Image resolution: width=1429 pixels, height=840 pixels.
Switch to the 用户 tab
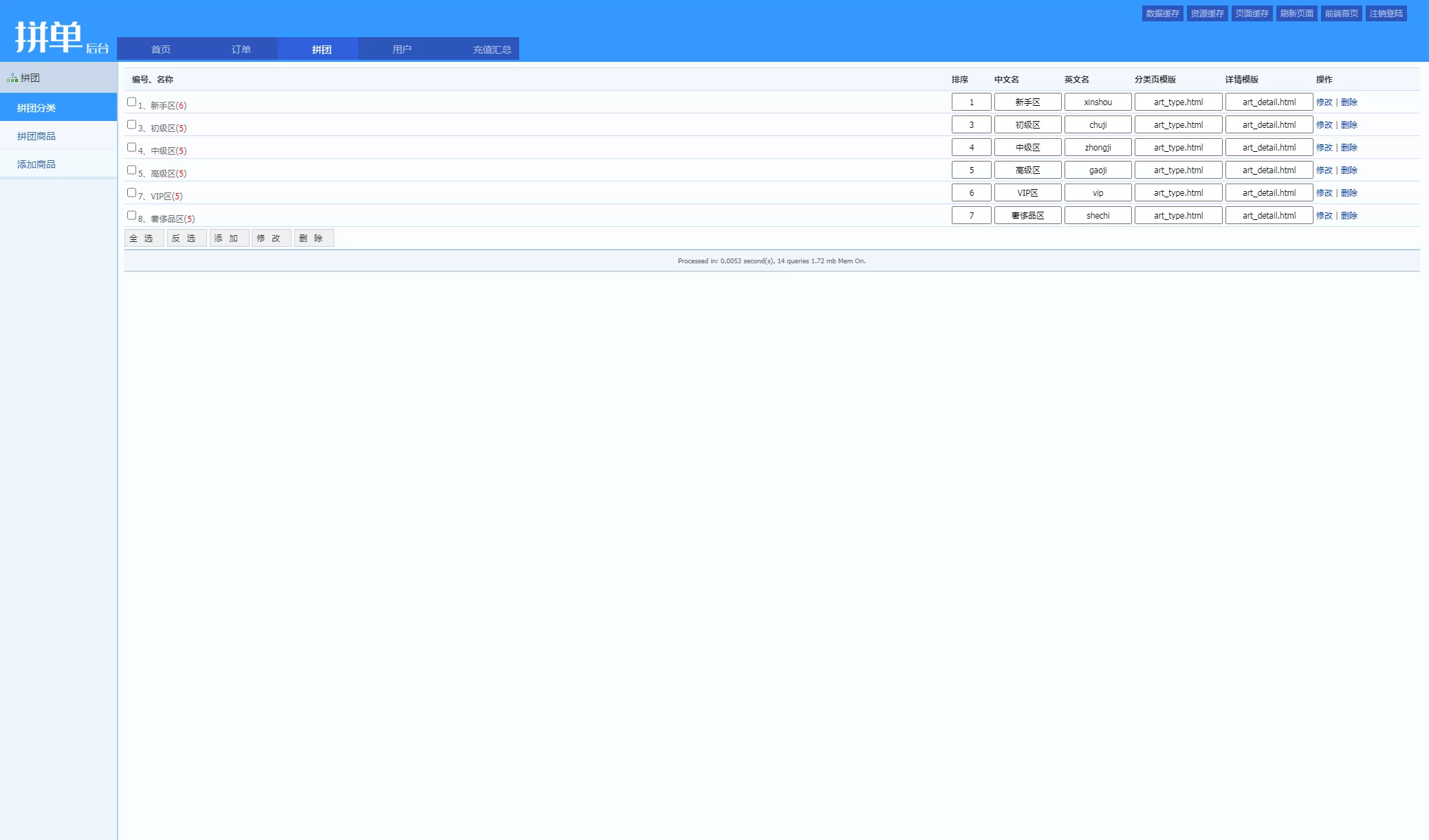tap(402, 49)
